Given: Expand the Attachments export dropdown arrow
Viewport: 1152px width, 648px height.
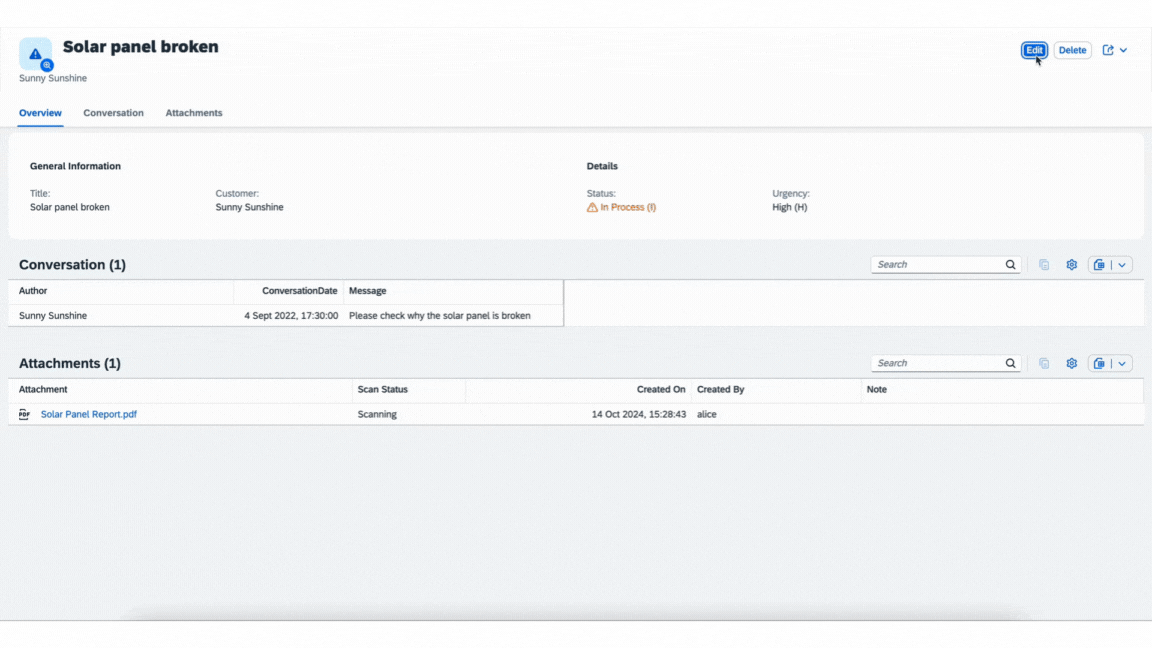Looking at the screenshot, I should 1122,363.
